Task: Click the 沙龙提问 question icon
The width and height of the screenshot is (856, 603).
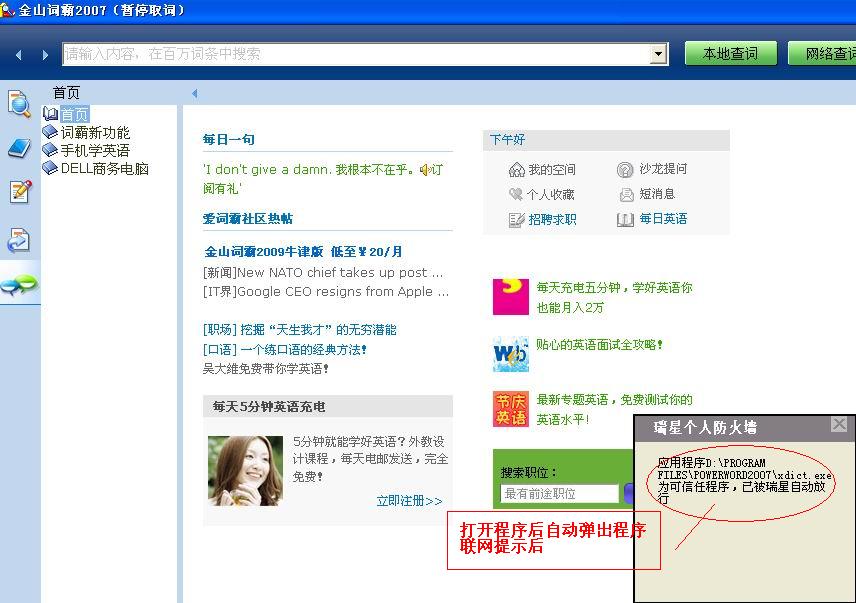Action: (x=625, y=170)
